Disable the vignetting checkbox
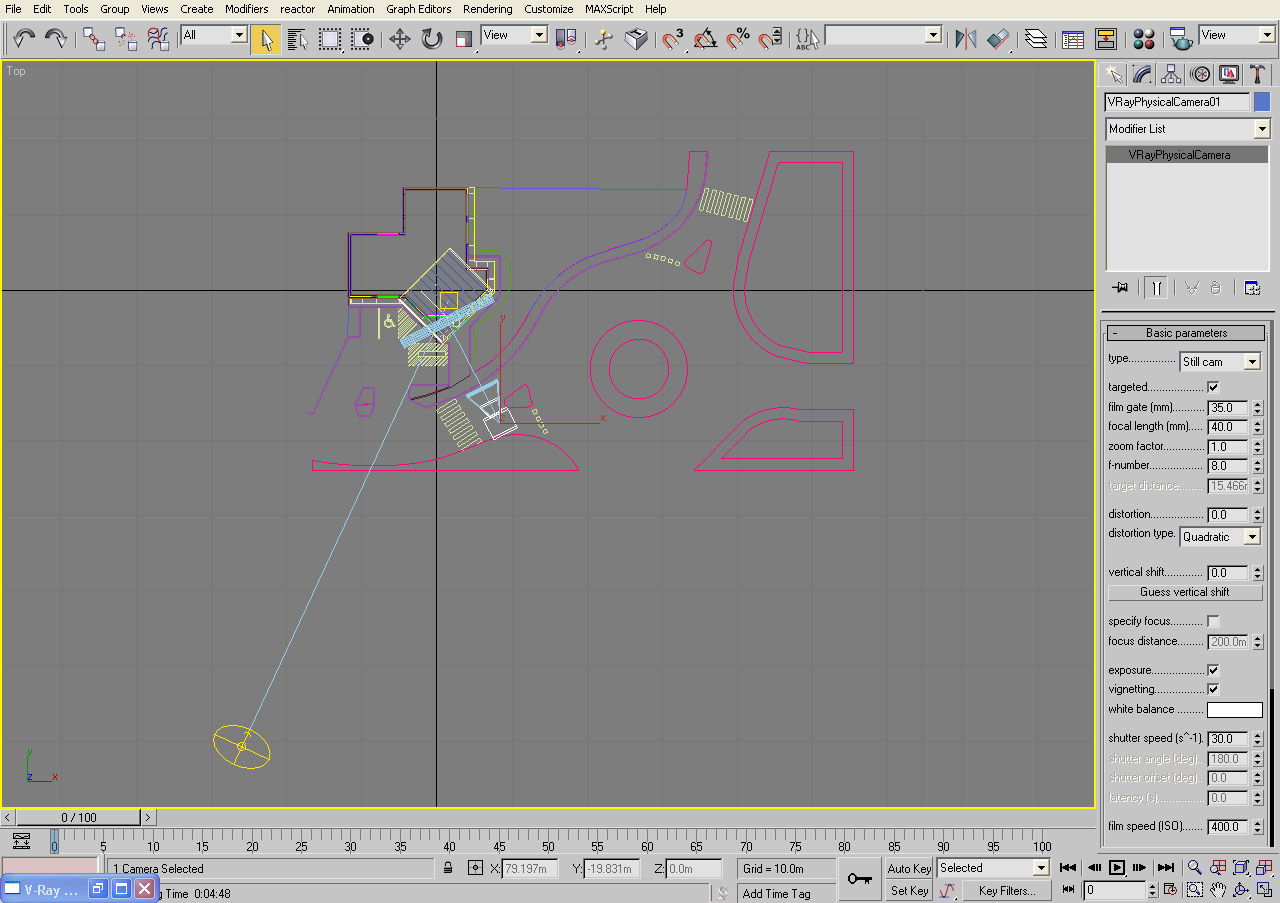The image size is (1280, 903). pos(1214,689)
